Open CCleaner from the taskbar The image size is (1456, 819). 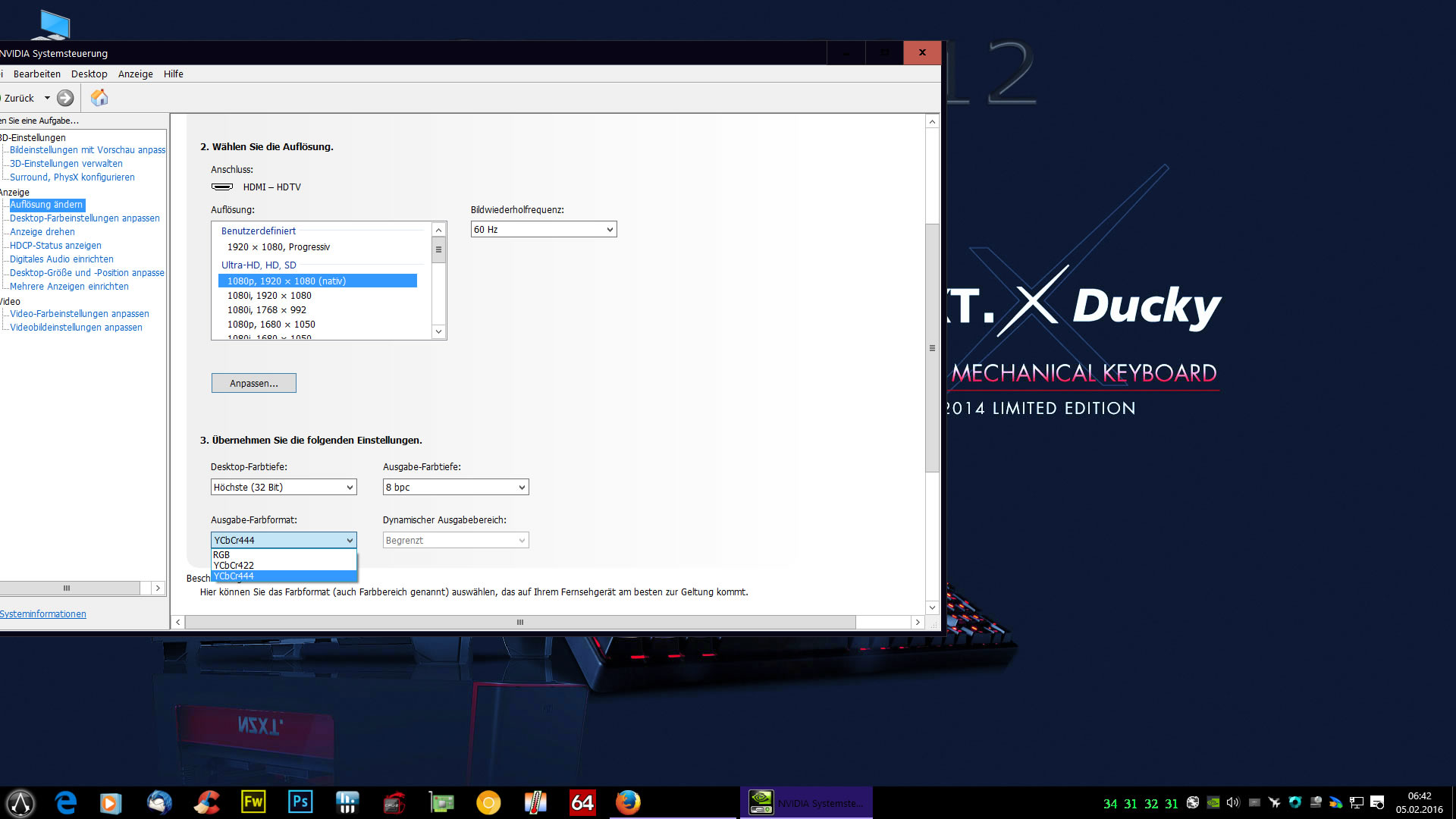click(206, 802)
